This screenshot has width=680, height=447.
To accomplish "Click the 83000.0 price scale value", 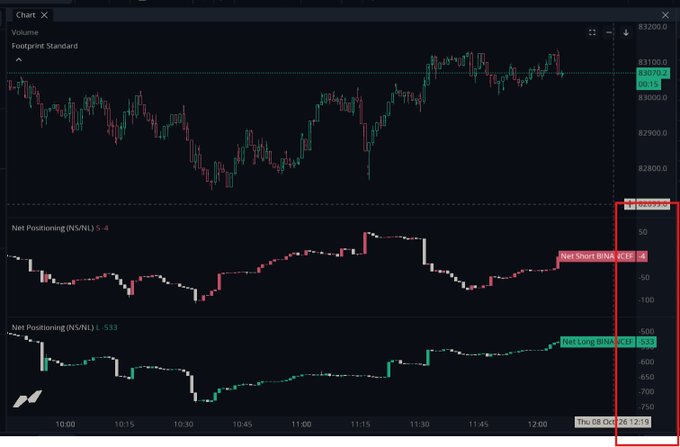I will 653,98.
